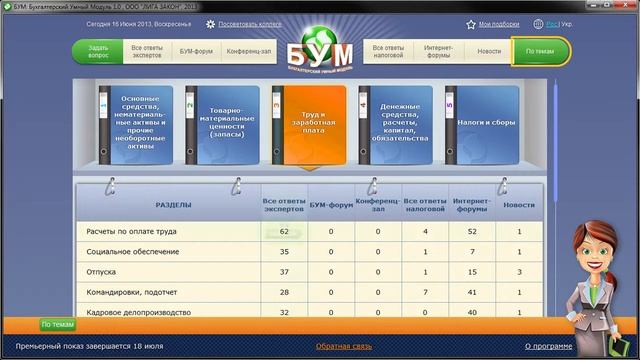Select row Кадровое делопроизводство

[x=310, y=310]
